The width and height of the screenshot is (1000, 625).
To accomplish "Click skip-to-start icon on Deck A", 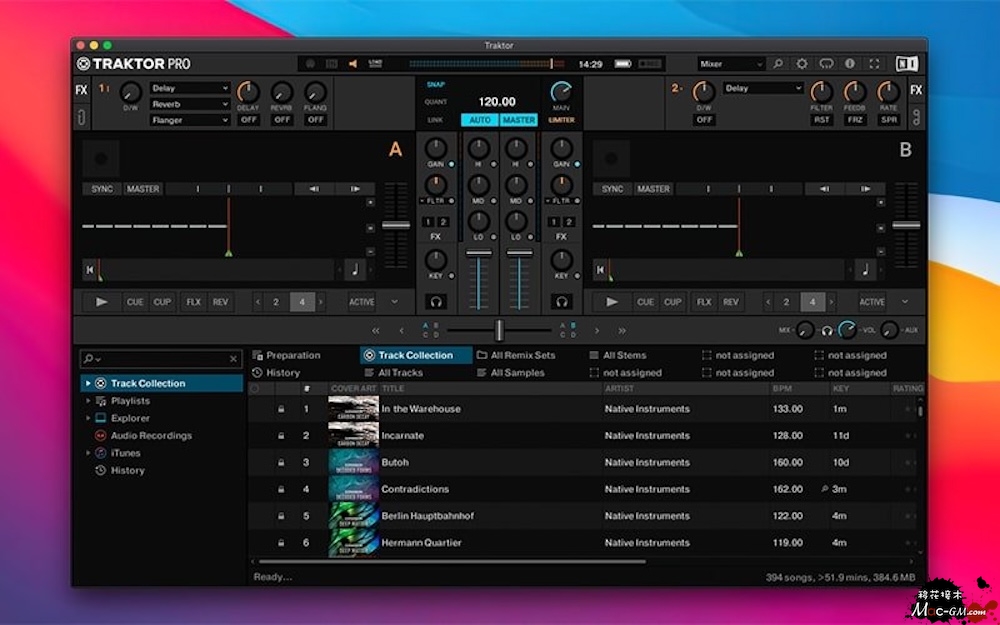I will pos(90,269).
